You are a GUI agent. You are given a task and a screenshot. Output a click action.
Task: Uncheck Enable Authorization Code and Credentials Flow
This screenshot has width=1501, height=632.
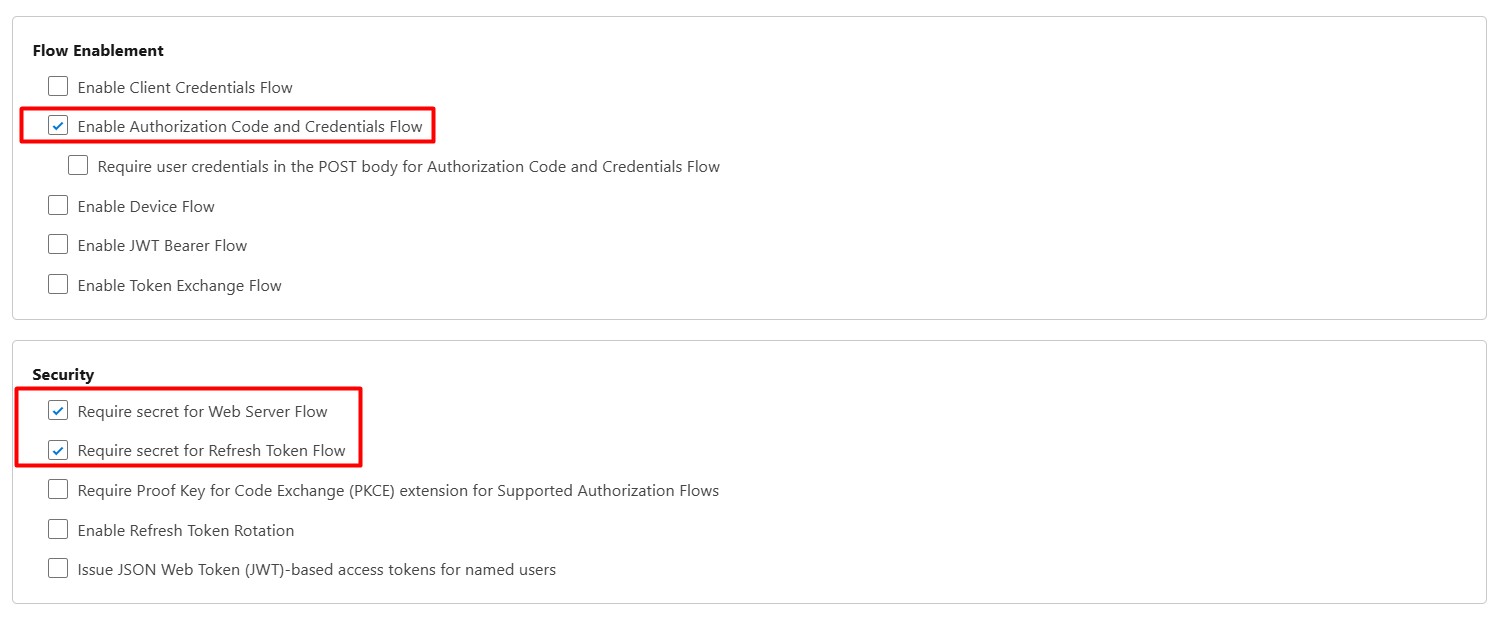(58, 125)
